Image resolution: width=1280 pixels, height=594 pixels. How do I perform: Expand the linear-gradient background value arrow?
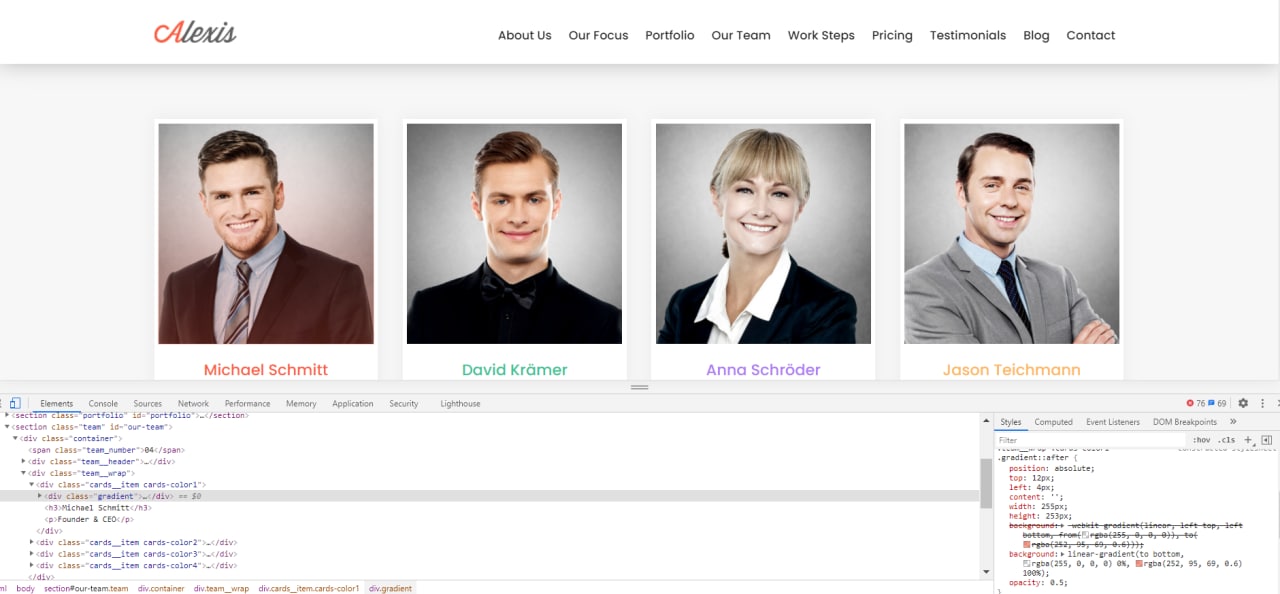tap(1062, 554)
